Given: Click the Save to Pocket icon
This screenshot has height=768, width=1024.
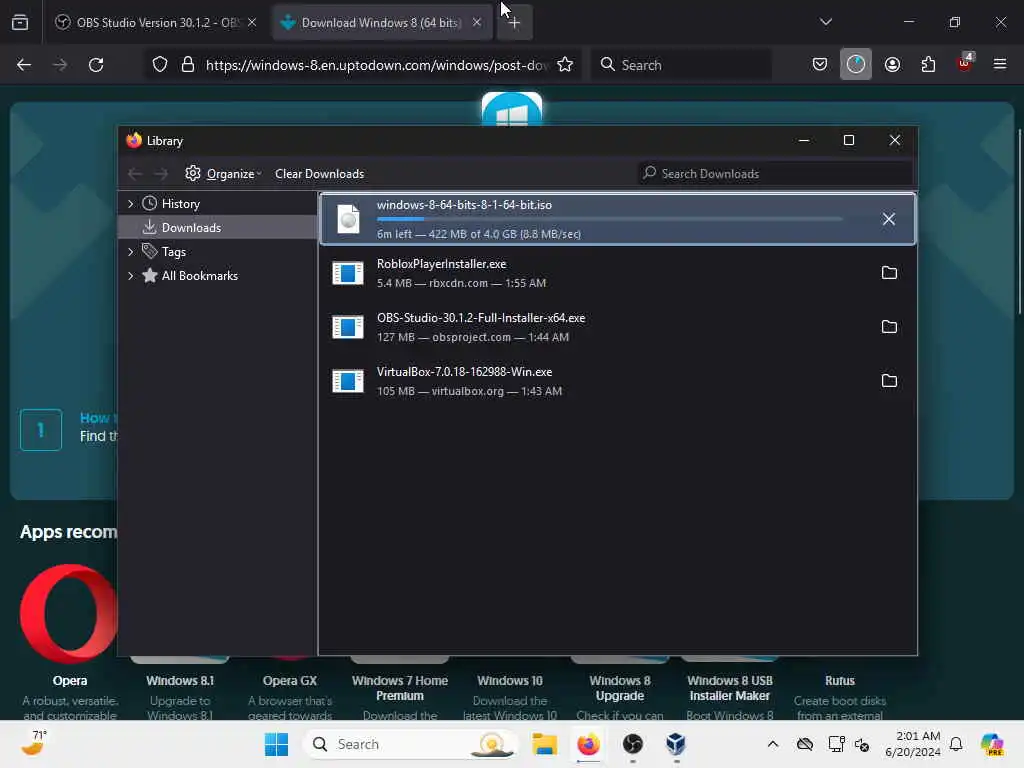Looking at the screenshot, I should tap(820, 65).
